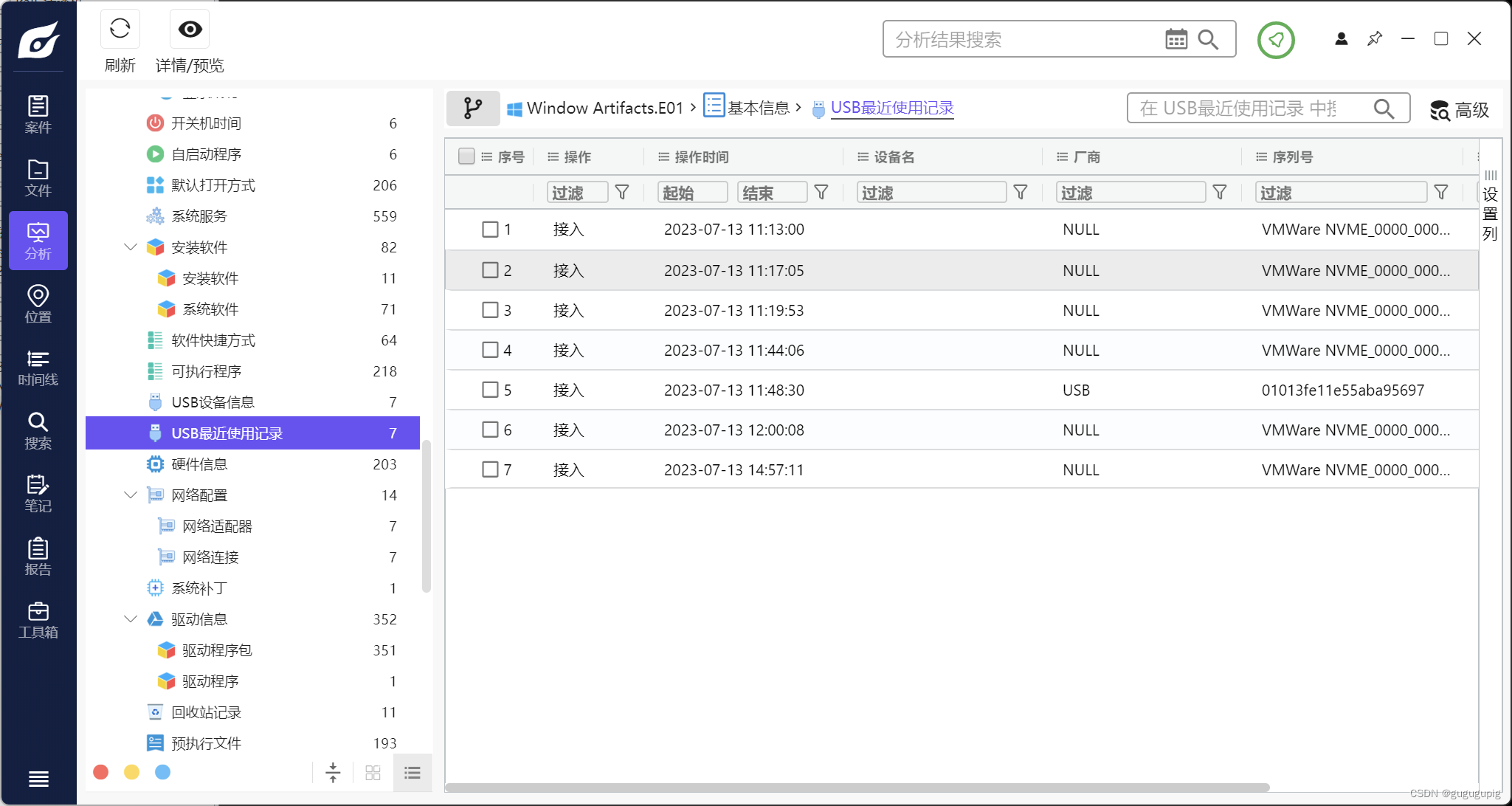The width and height of the screenshot is (1512, 806).
Task: Open the Details/Preview eye icon
Action: coord(190,30)
